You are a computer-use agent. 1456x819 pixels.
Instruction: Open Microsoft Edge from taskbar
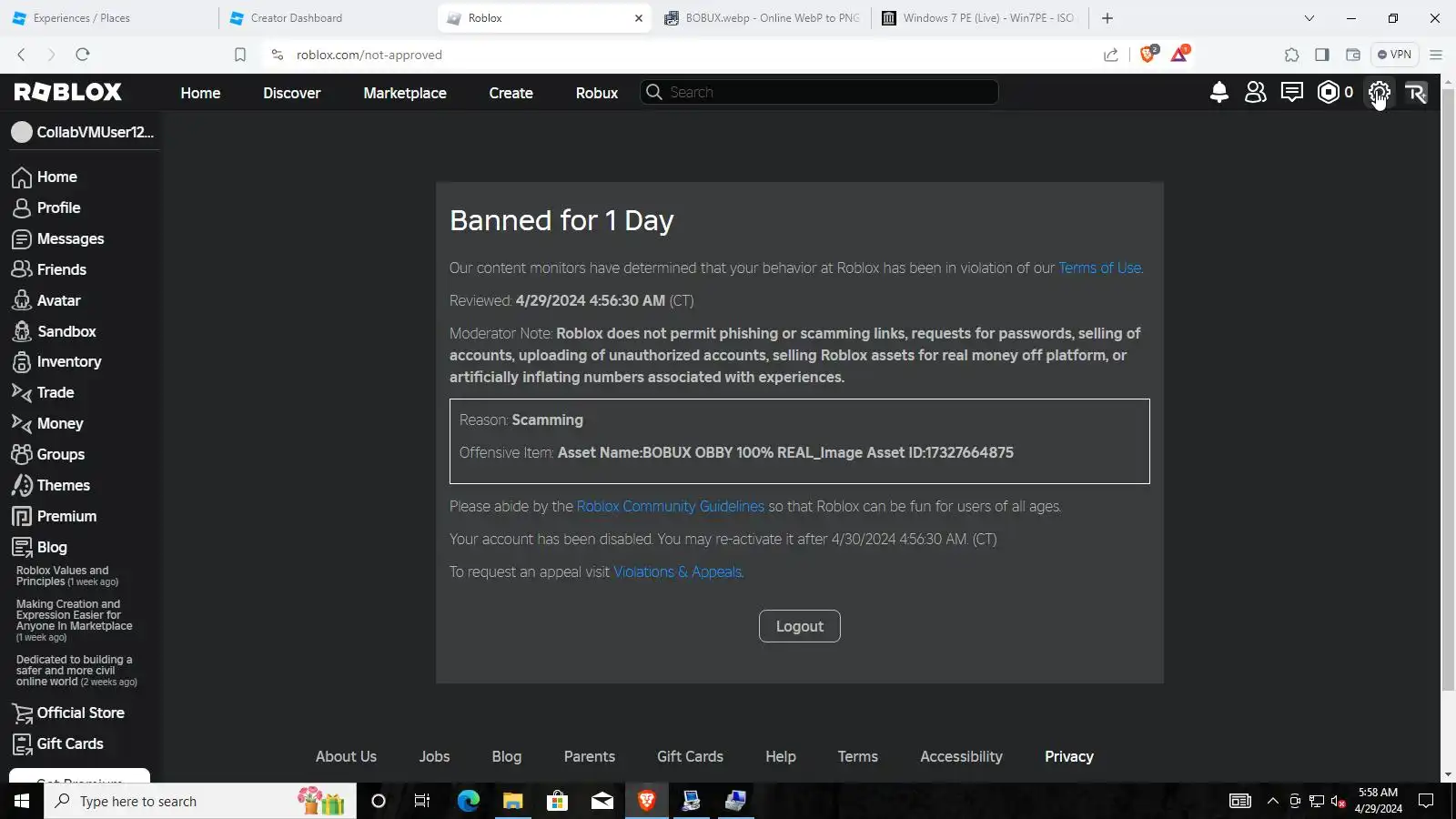tap(469, 801)
